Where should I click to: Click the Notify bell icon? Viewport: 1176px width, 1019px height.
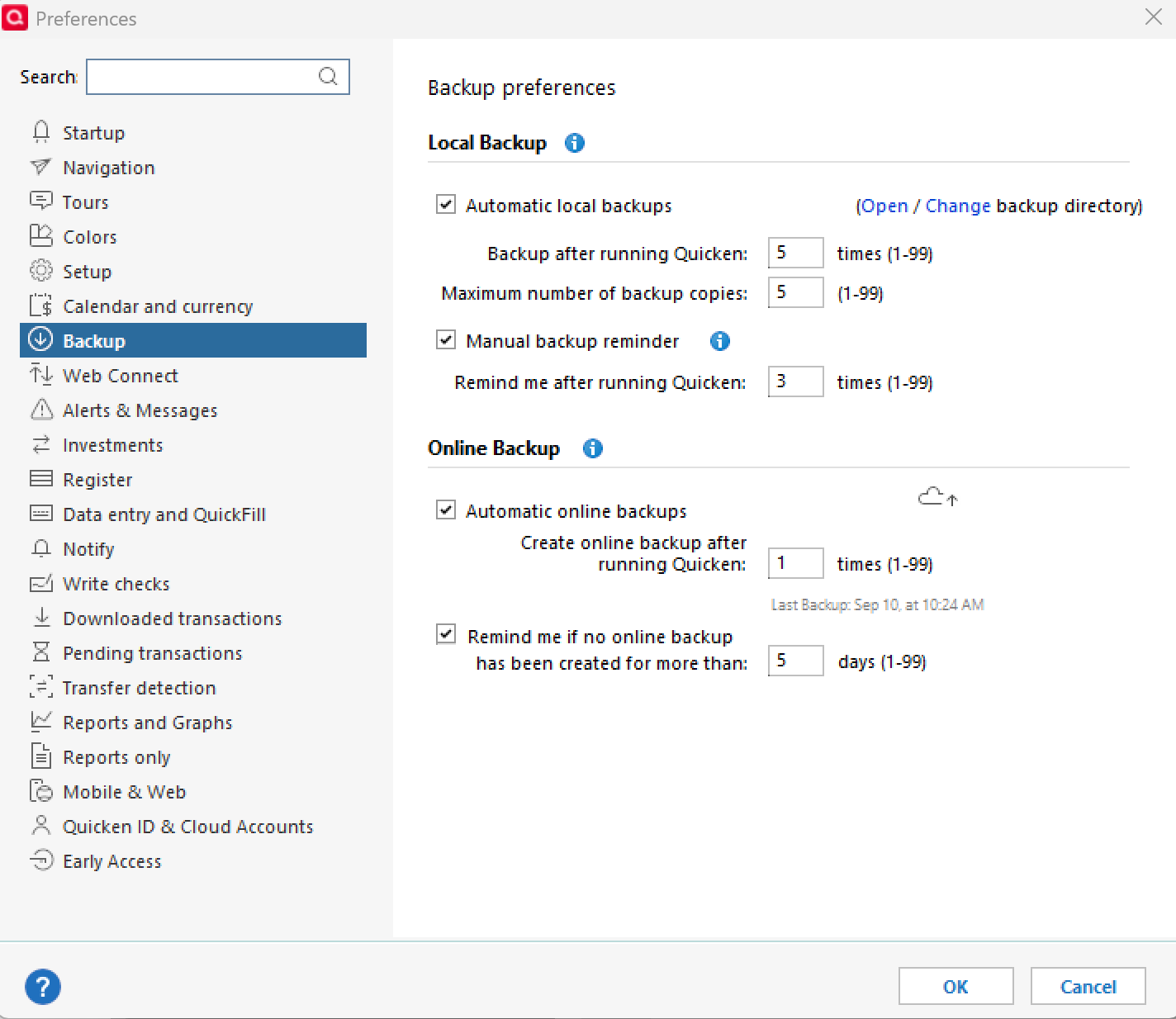40,548
